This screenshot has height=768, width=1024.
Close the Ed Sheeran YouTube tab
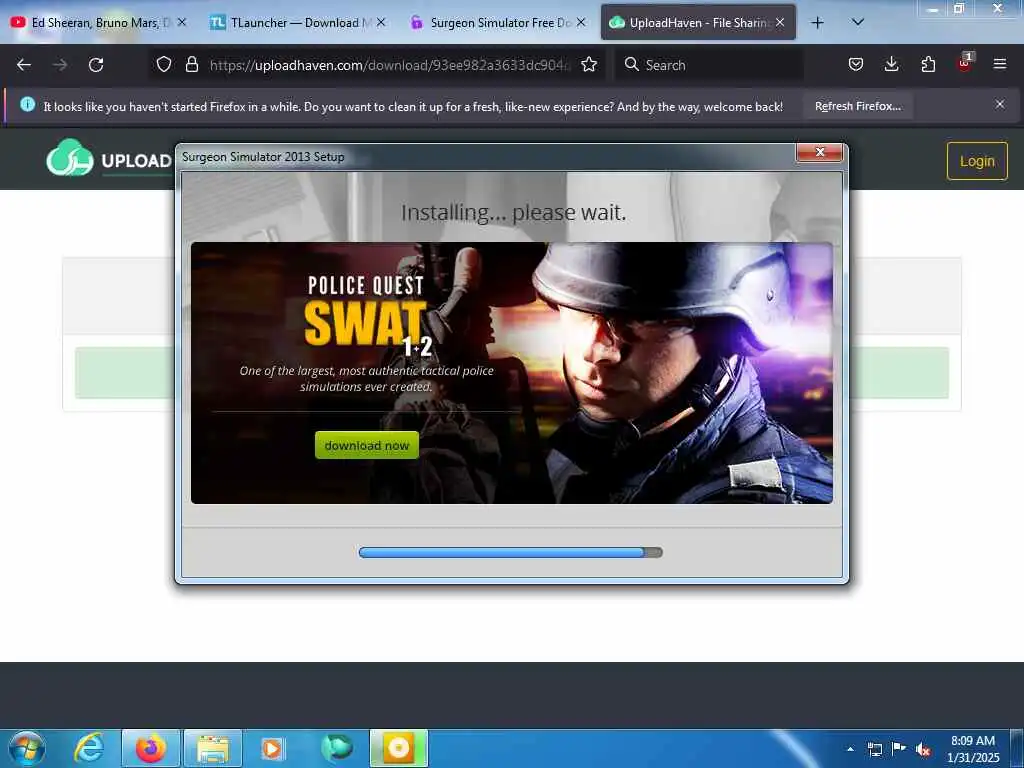(x=182, y=22)
